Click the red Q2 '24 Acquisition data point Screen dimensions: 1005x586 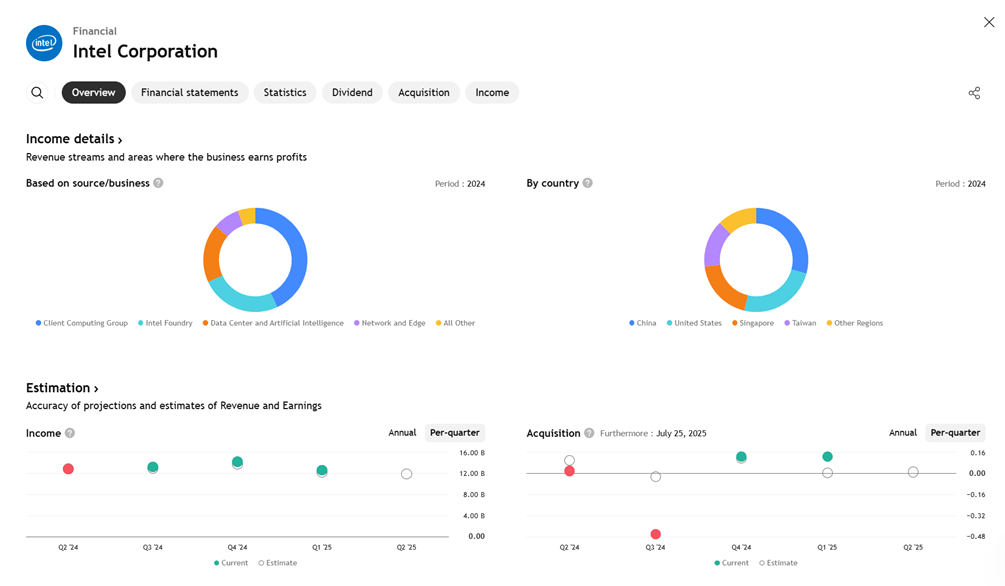[569, 471]
